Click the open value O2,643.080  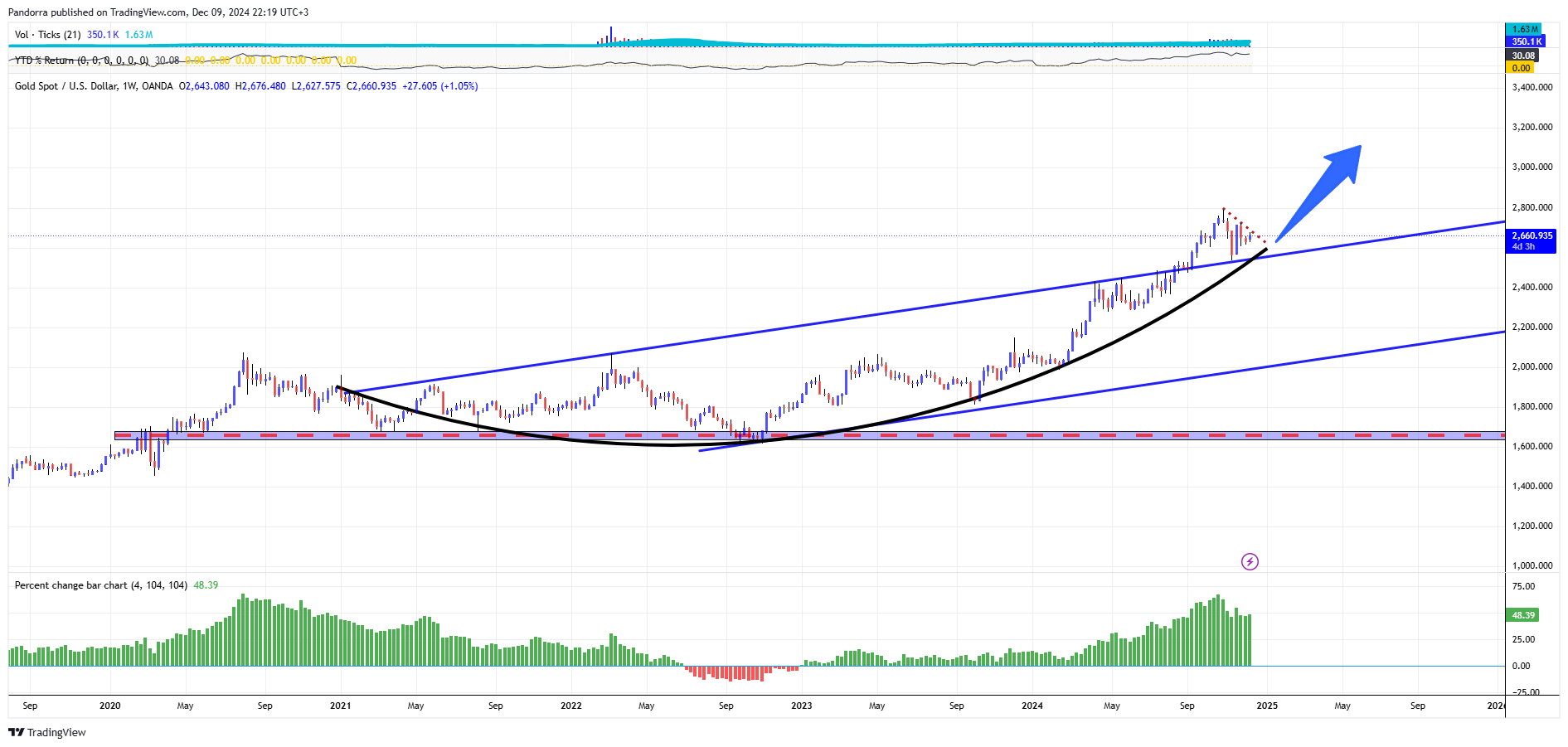pyautogui.click(x=204, y=86)
